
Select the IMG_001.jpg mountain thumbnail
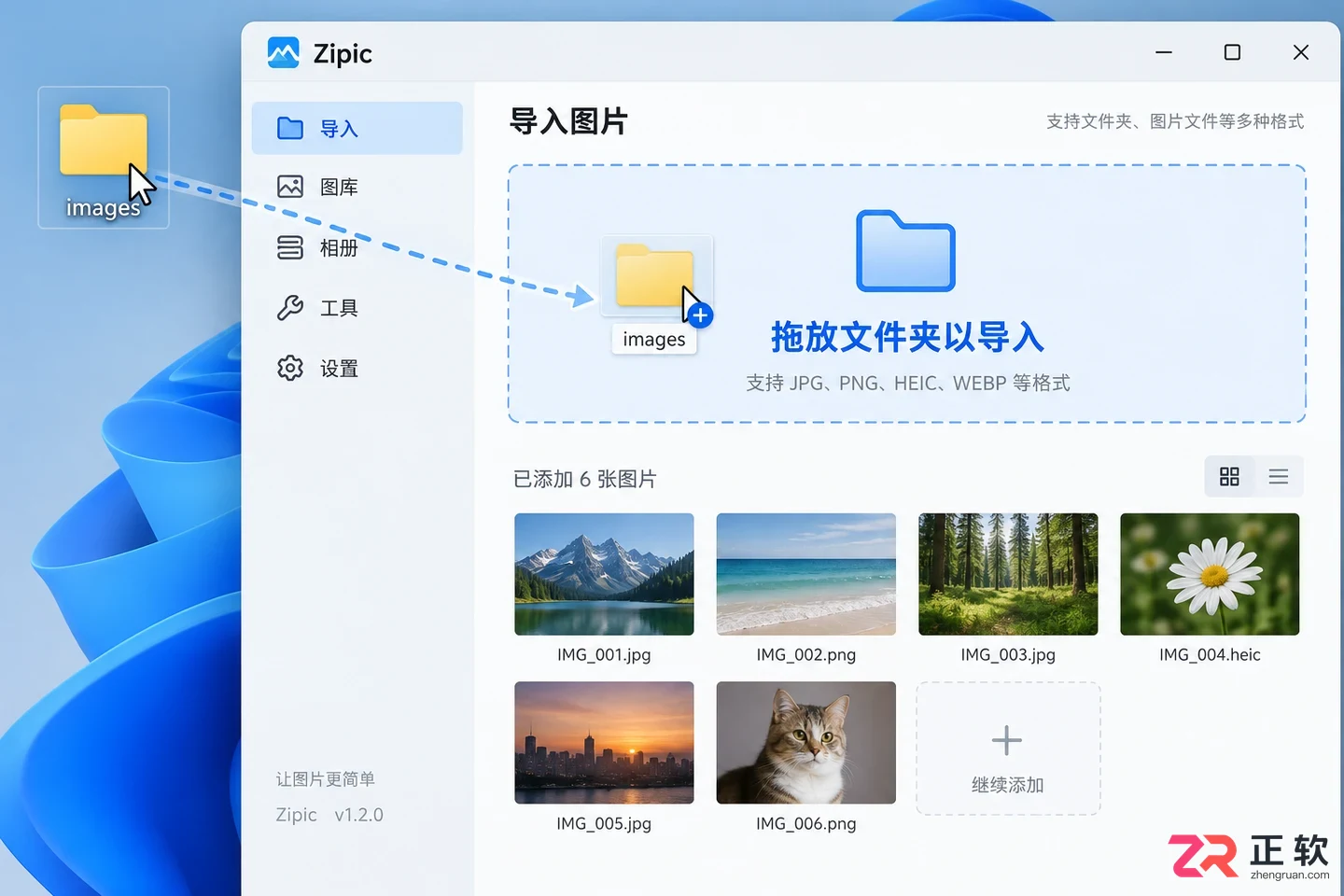(604, 574)
